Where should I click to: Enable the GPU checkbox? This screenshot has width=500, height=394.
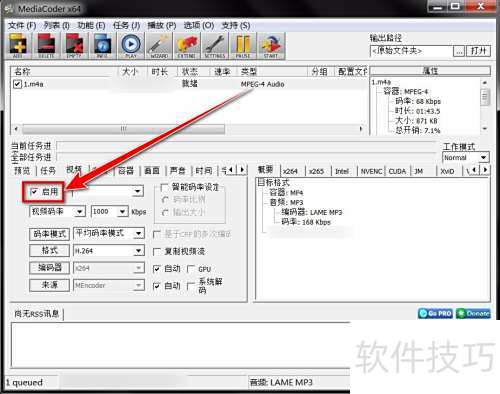pos(191,269)
